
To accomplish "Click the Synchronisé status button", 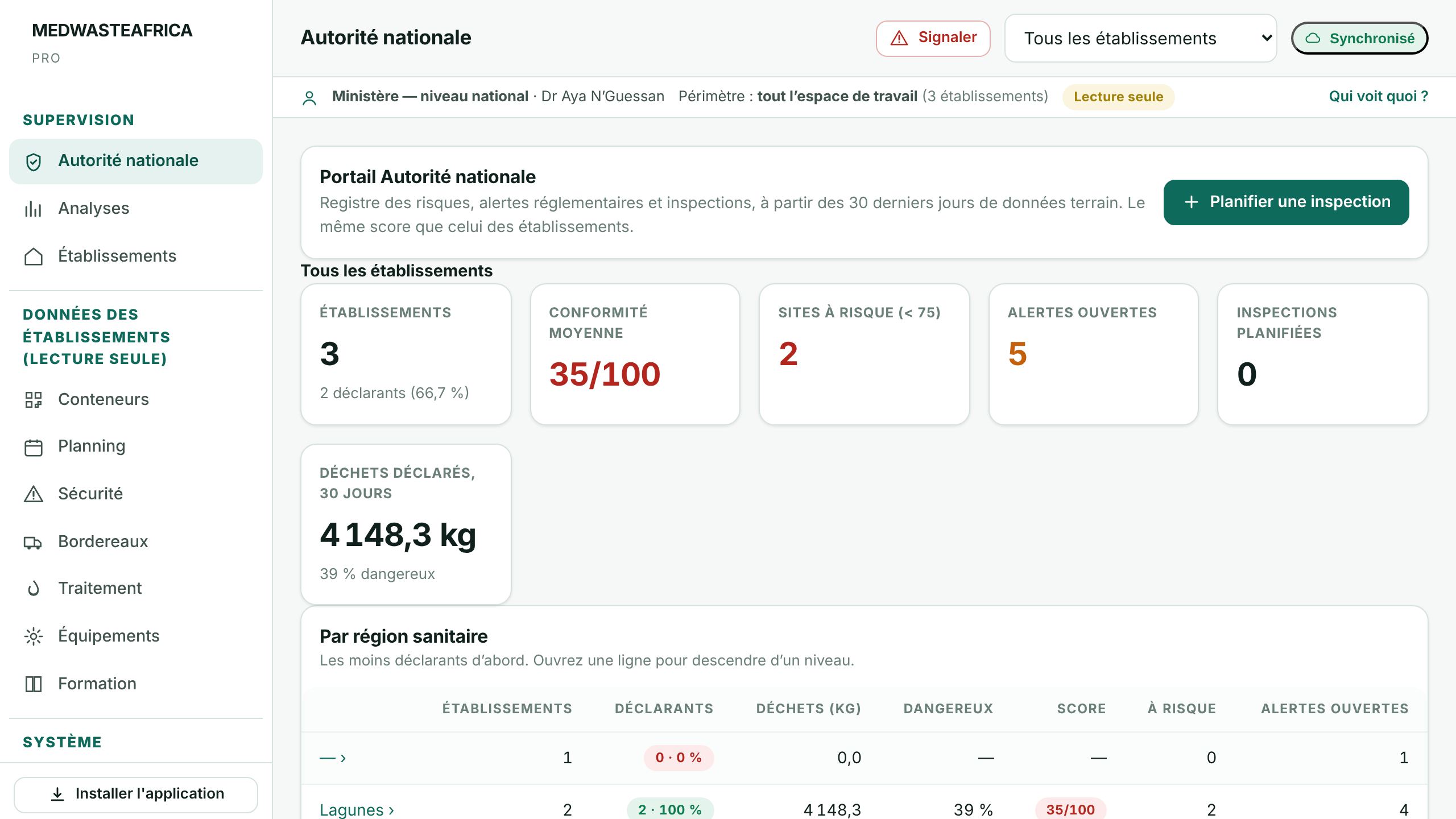I will click(x=1359, y=38).
